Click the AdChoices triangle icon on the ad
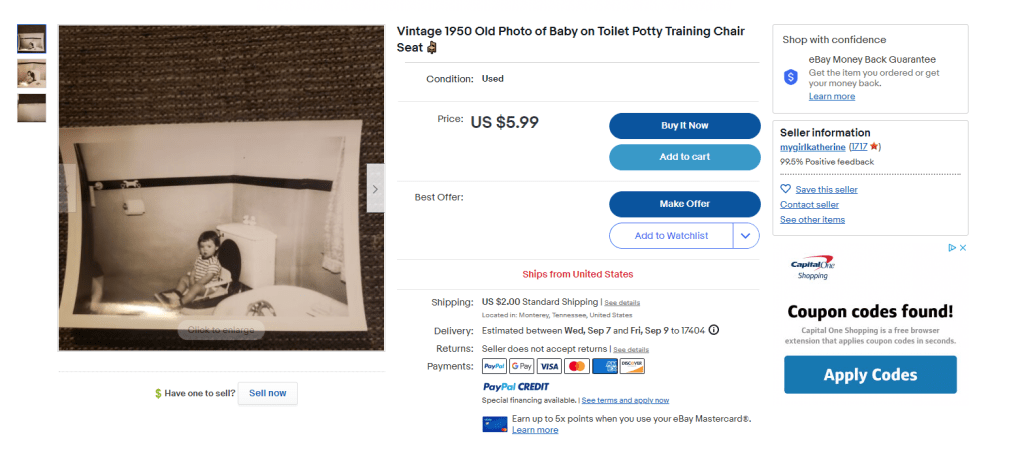This screenshot has height=455, width=1024. point(952,248)
